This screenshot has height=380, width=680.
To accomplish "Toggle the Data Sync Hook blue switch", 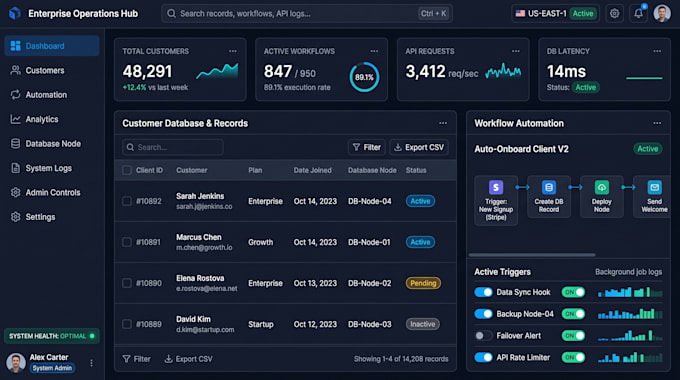I will coord(483,292).
